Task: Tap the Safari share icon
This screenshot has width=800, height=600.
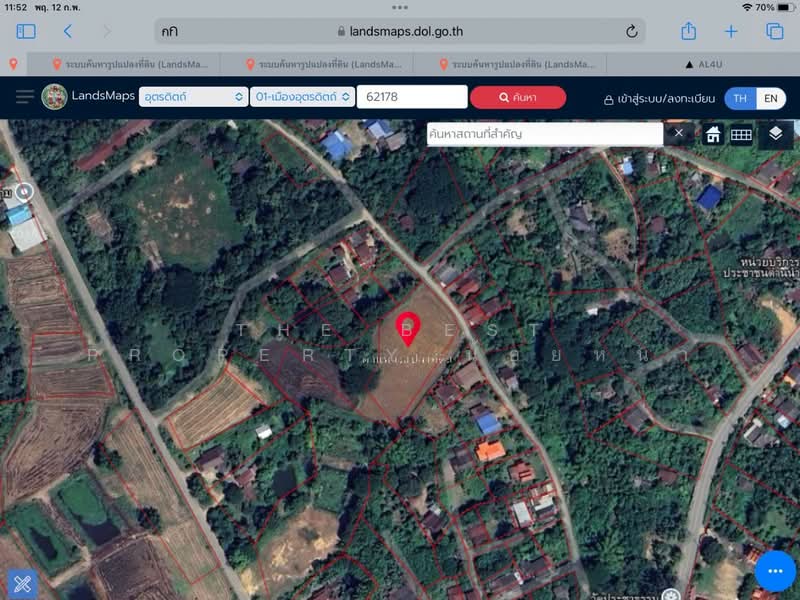Action: click(687, 31)
